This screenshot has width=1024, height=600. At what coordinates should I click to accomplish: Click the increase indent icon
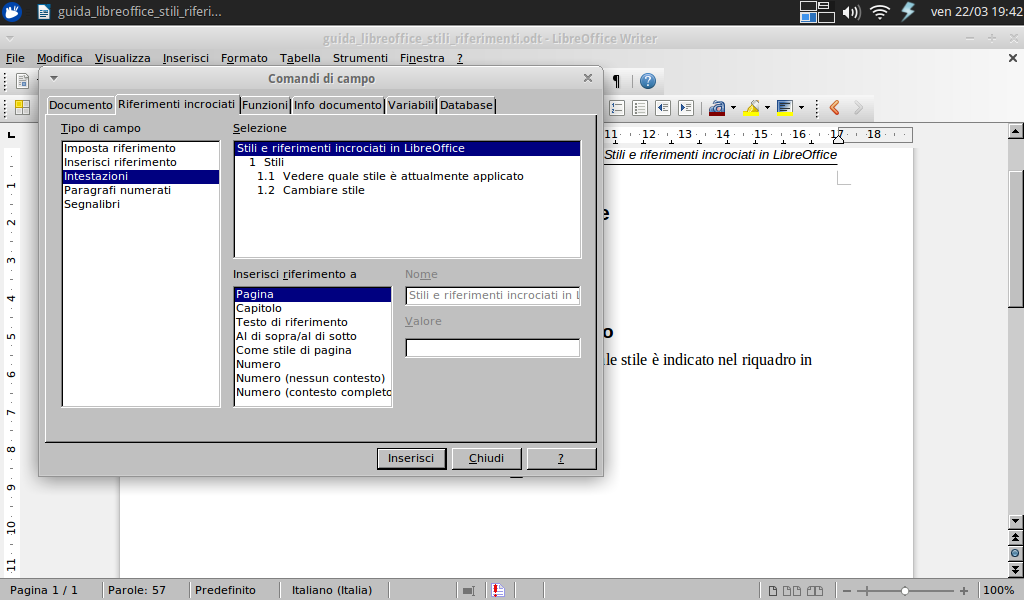[686, 108]
